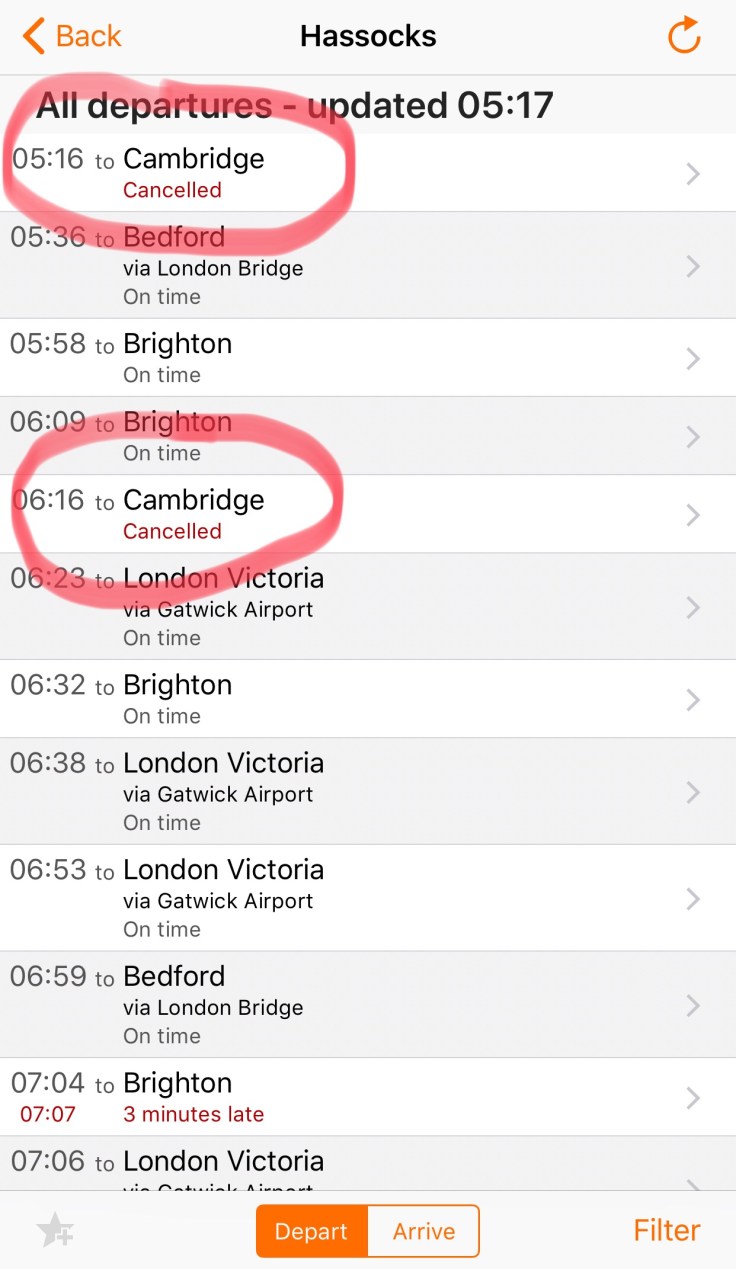Tap the add-to-favourites star icon
Image resolution: width=736 pixels, height=1269 pixels.
[55, 1230]
